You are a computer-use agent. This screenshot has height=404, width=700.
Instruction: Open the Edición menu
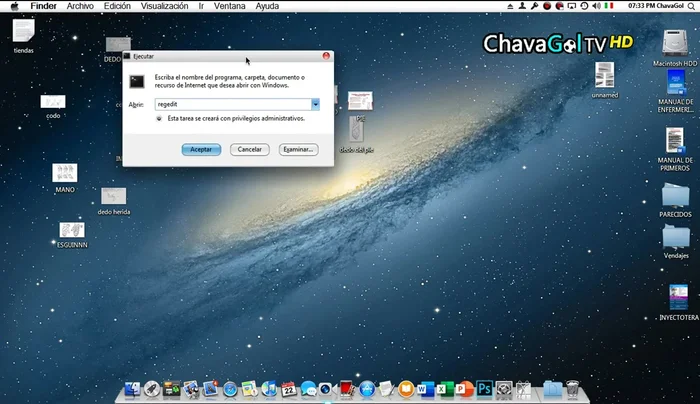pos(117,6)
